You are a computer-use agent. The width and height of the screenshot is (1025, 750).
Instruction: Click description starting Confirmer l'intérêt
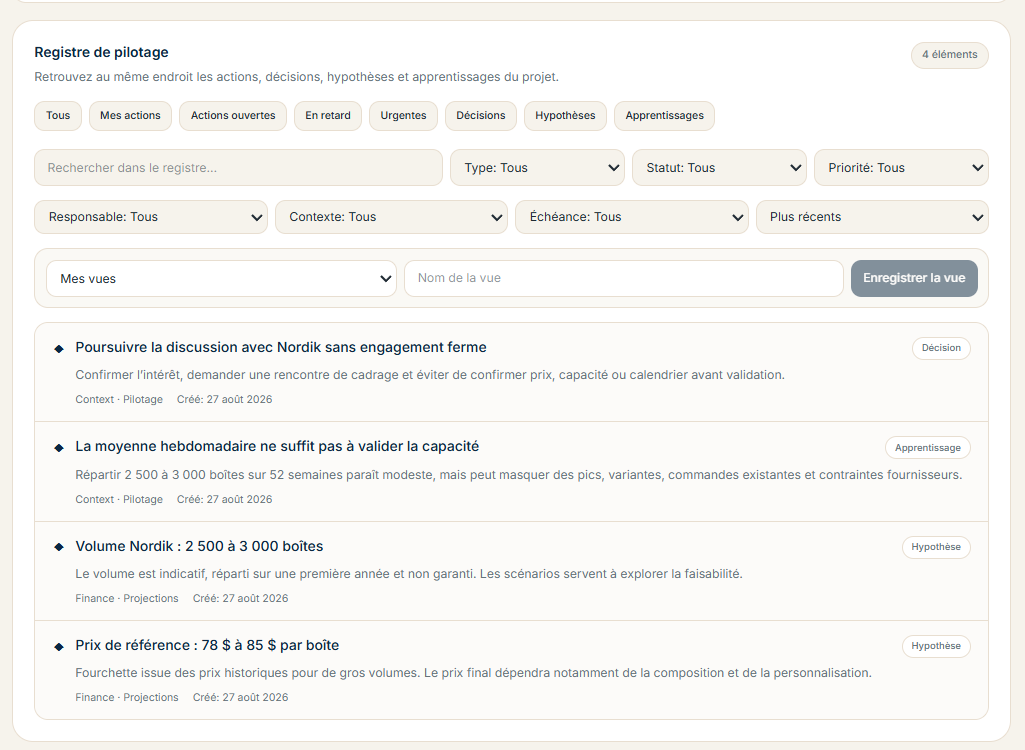coord(429,375)
